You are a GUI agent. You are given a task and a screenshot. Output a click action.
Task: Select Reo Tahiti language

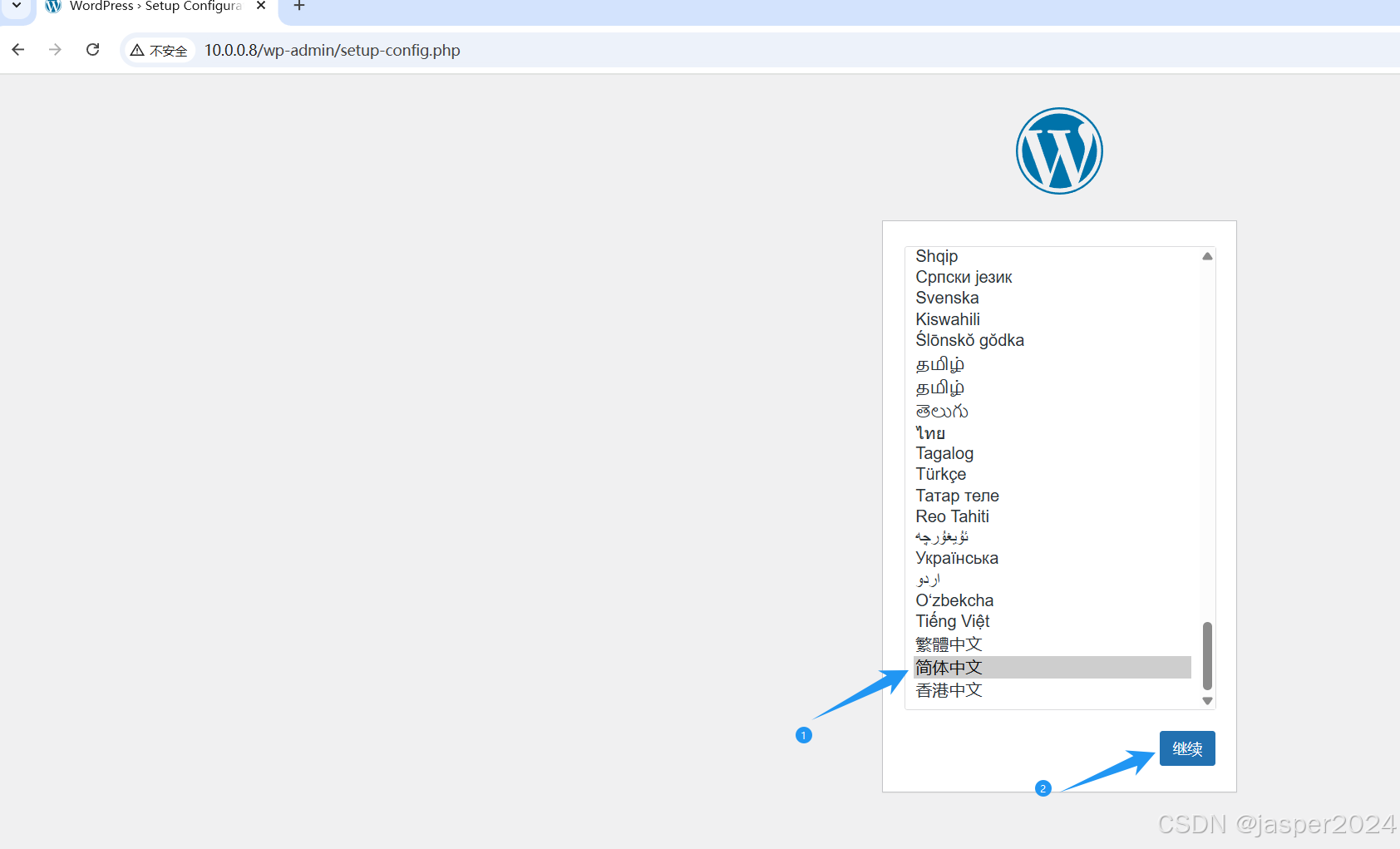(1052, 516)
